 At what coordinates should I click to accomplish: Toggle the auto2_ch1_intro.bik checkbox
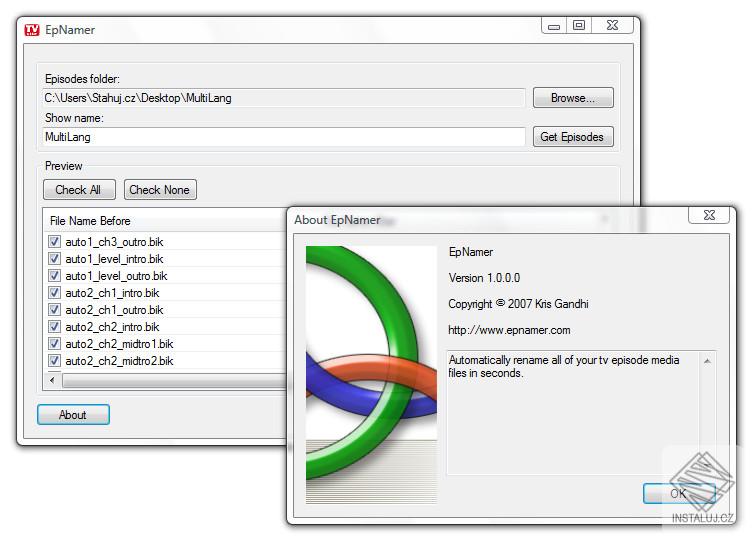point(54,292)
